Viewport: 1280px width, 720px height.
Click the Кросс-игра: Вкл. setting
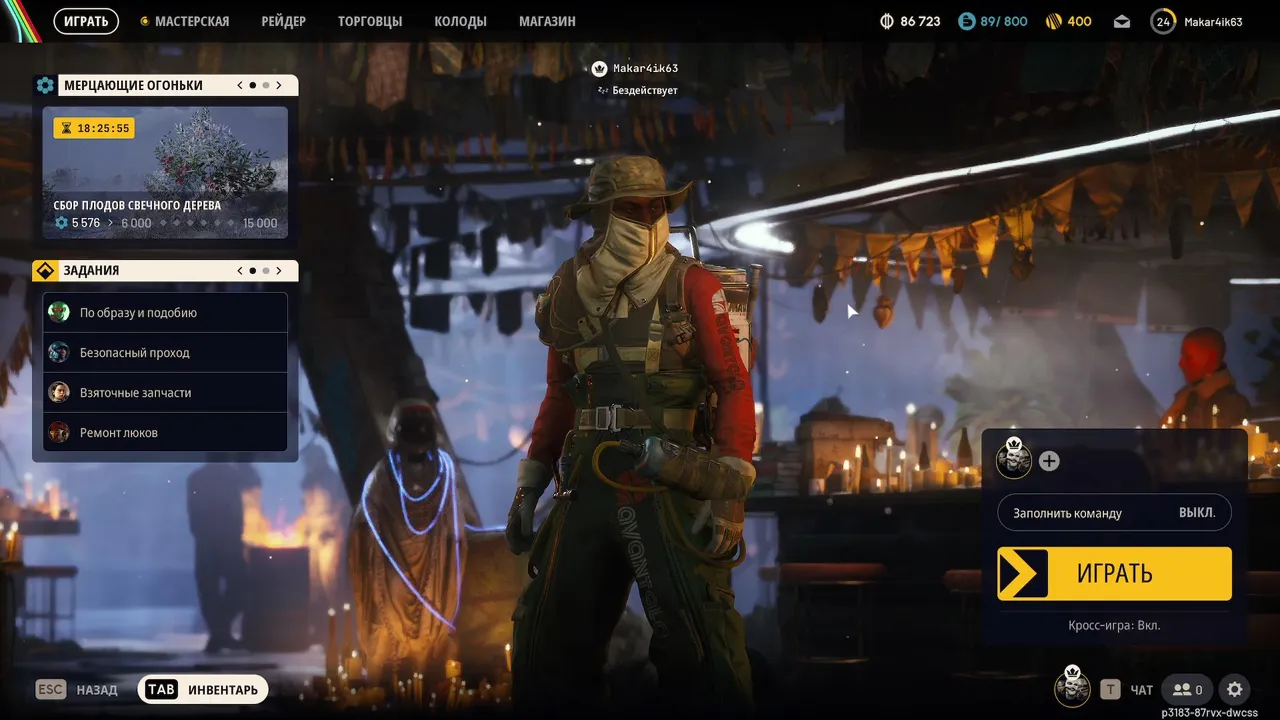point(1114,625)
